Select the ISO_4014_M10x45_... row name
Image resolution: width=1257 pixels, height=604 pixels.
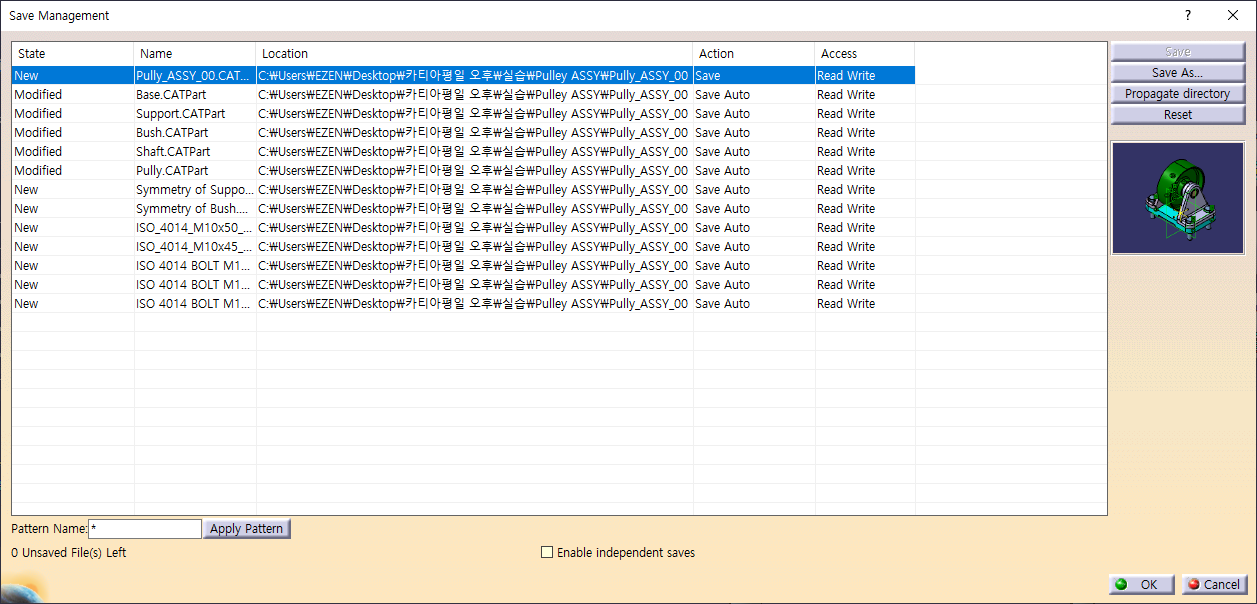194,246
